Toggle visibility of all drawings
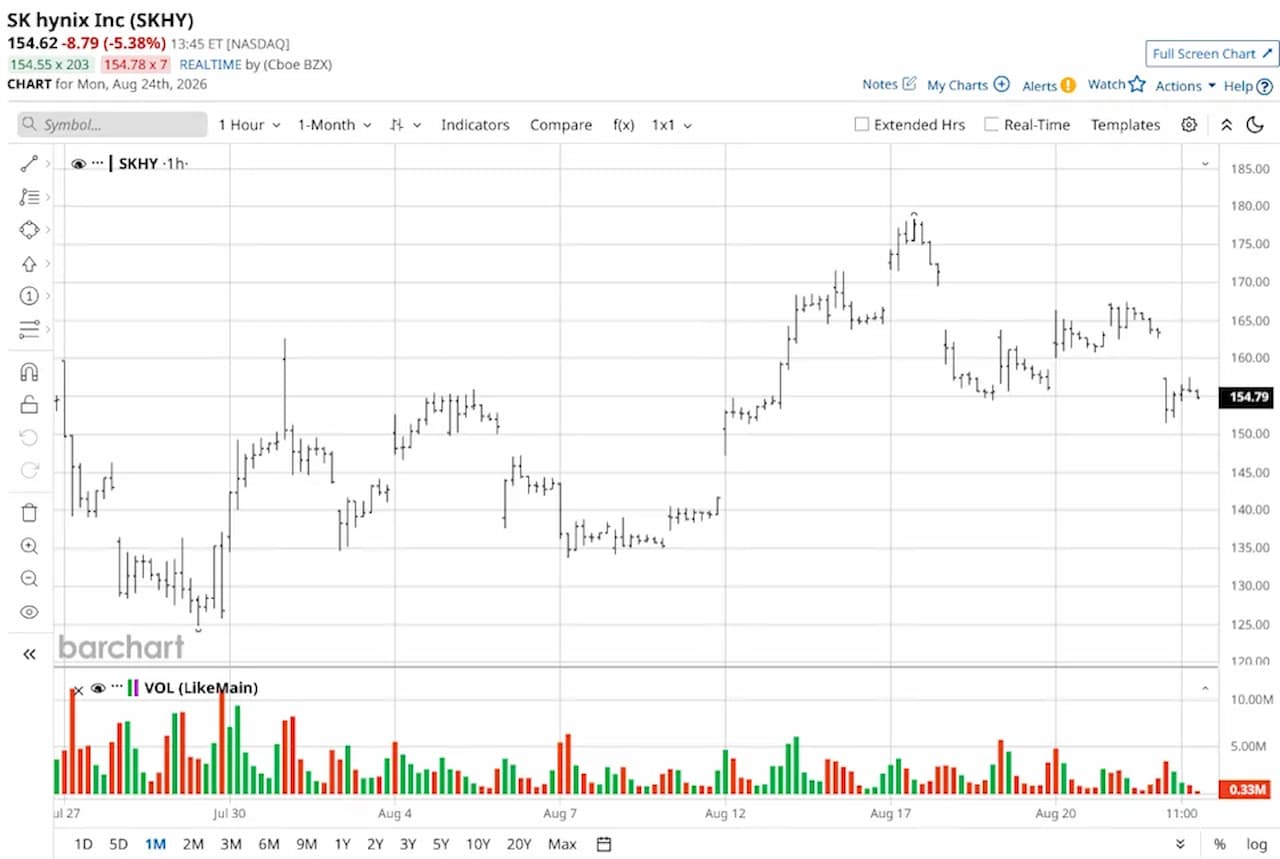This screenshot has height=859, width=1280. (29, 612)
